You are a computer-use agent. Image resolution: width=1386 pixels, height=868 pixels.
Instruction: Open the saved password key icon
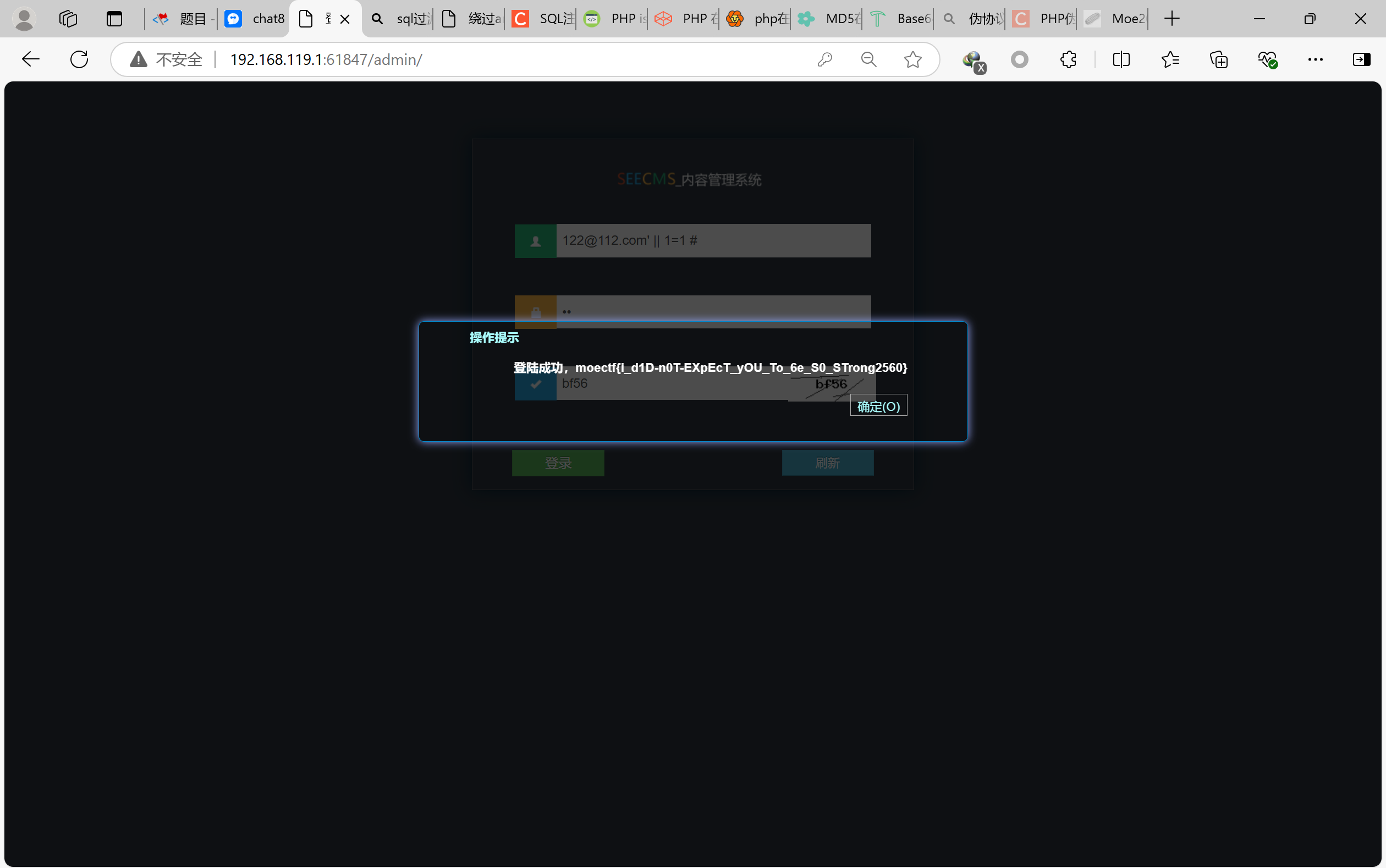tap(824, 59)
